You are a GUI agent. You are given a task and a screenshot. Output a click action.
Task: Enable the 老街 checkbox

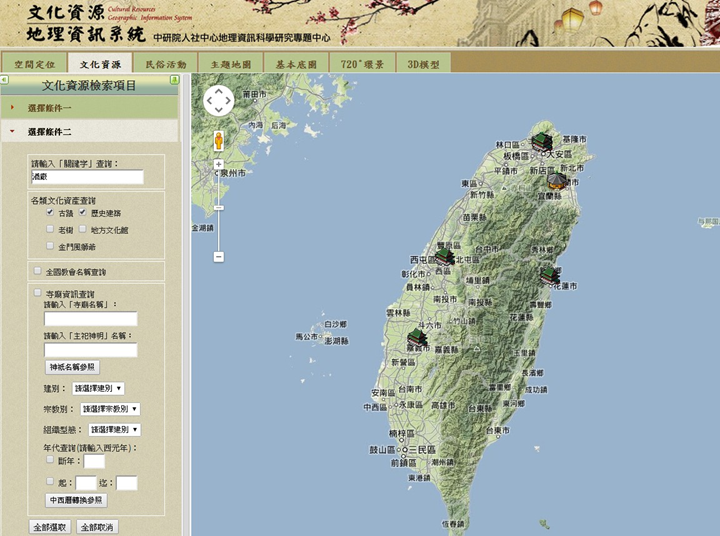(50, 229)
